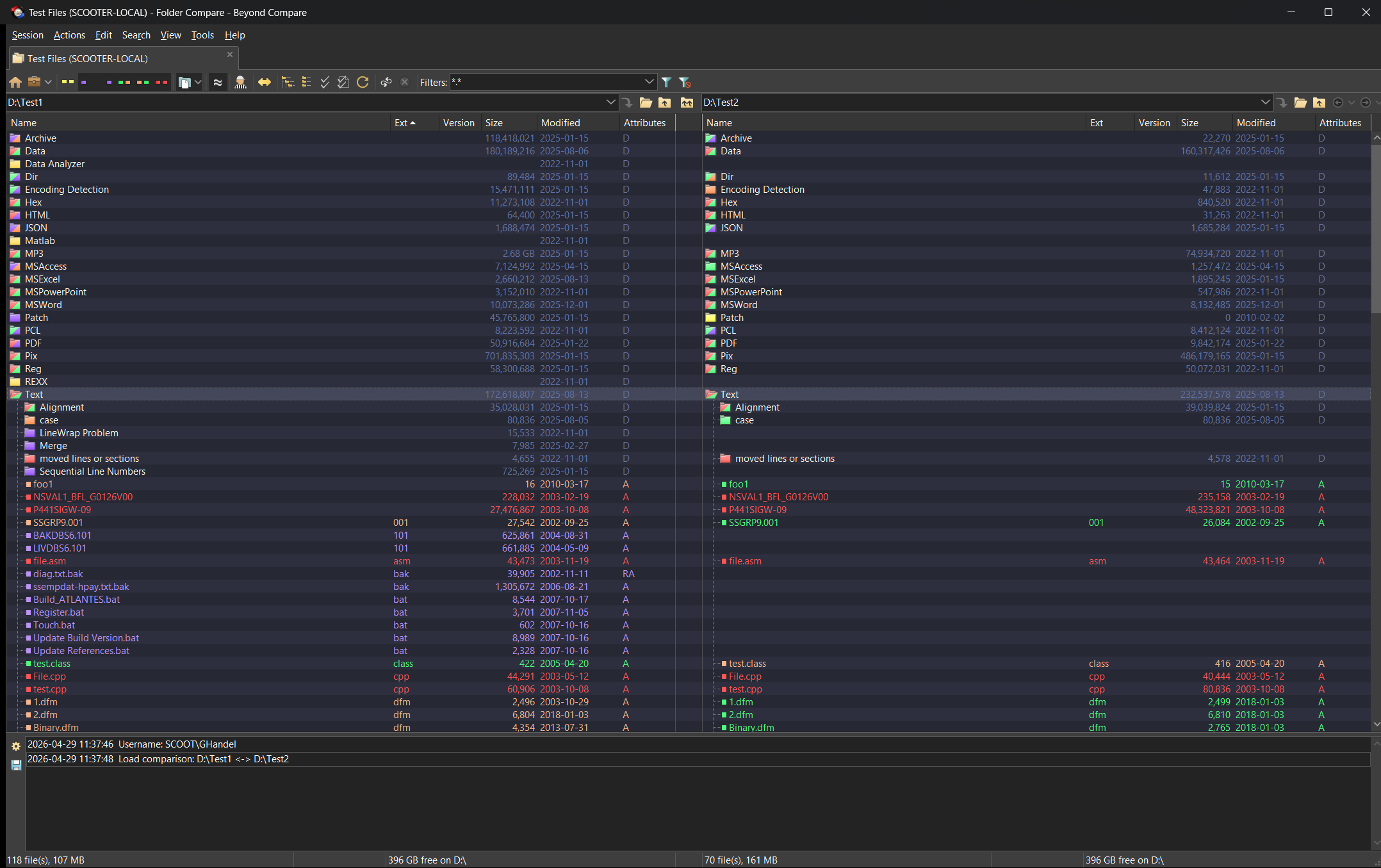Close the Test Files session tab
The height and width of the screenshot is (868, 1381).
pos(230,54)
